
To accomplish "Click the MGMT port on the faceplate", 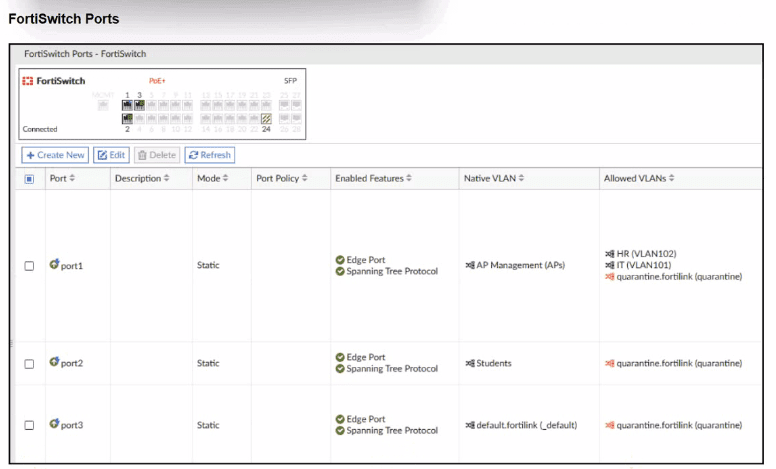I will click(104, 104).
